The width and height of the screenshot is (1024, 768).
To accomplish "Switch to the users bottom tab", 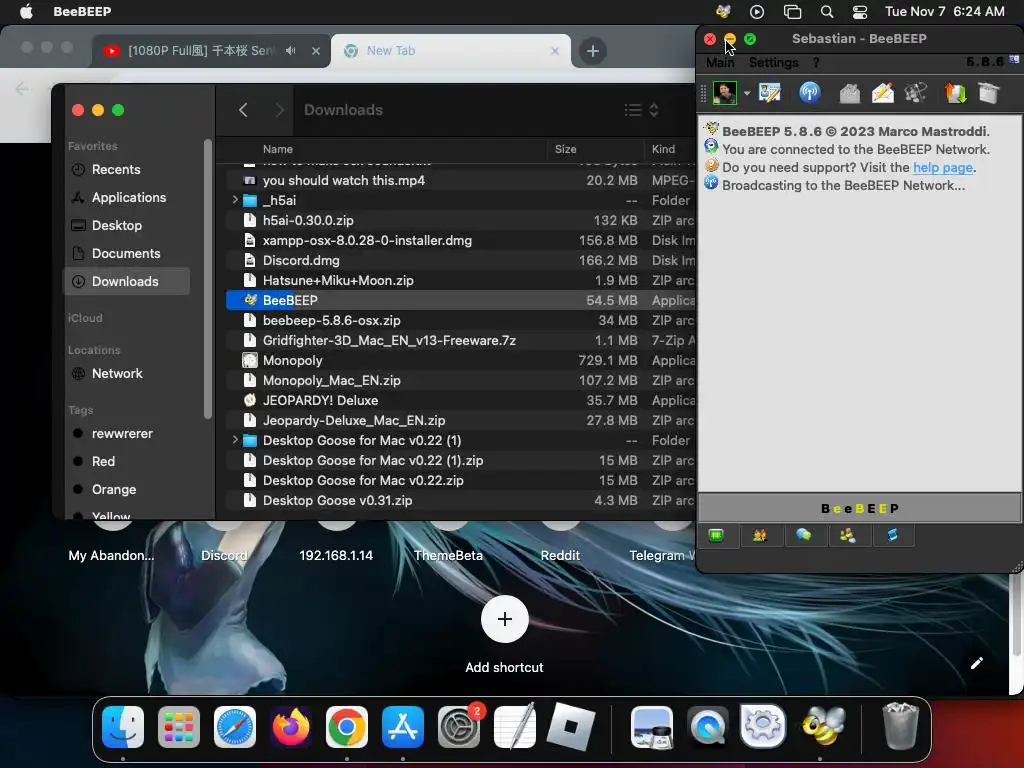I will click(x=760, y=536).
